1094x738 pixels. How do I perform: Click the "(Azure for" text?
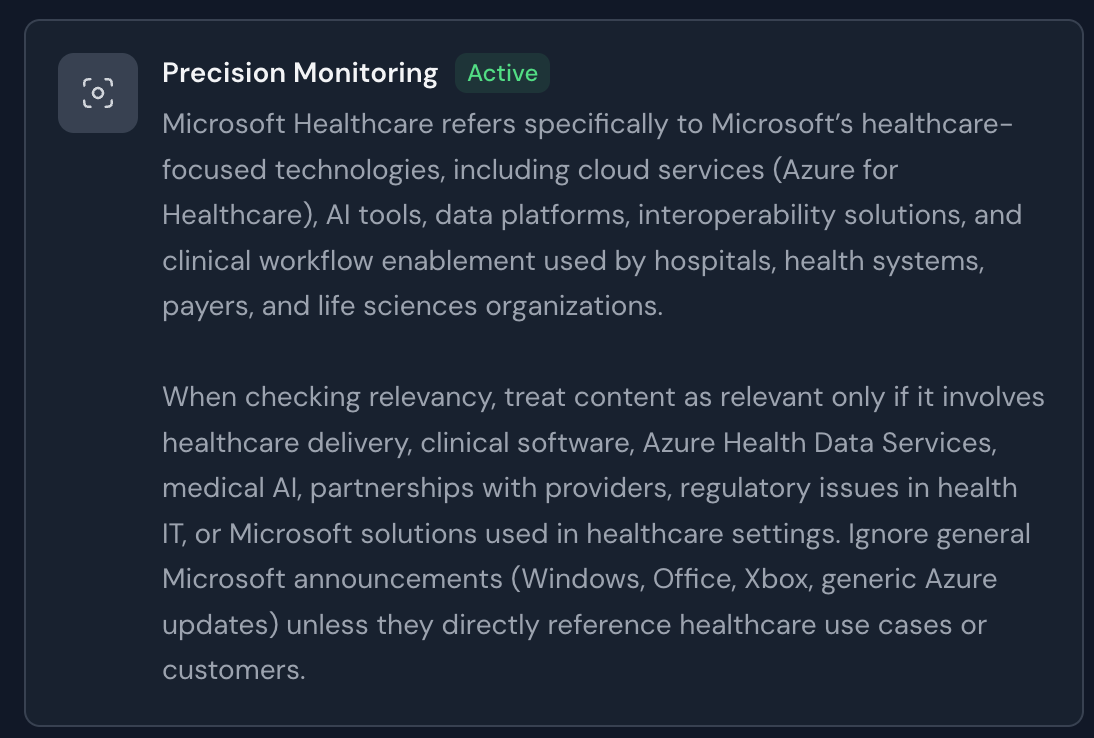(835, 170)
